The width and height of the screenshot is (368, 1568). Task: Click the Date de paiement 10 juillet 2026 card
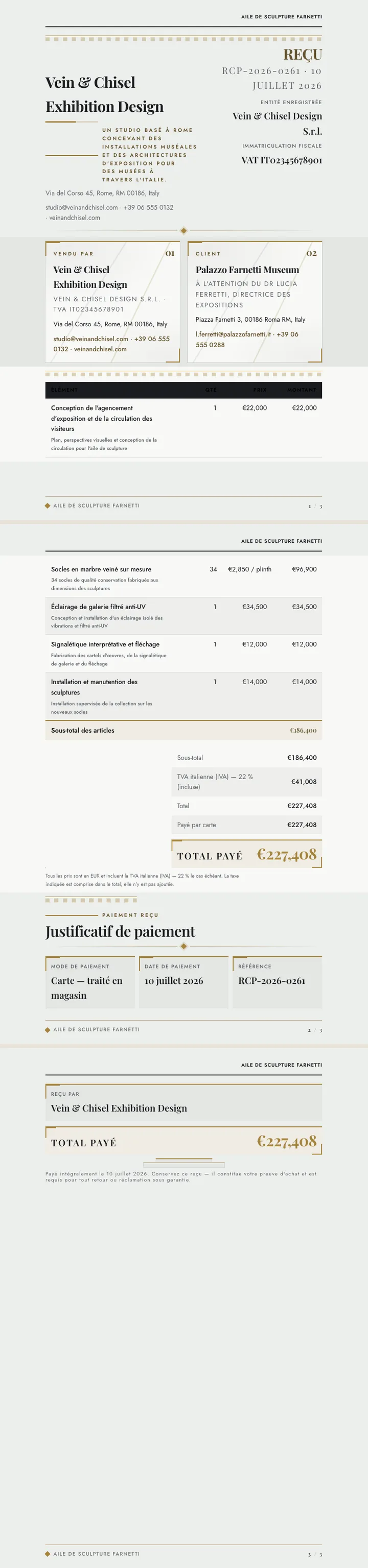[x=183, y=982]
